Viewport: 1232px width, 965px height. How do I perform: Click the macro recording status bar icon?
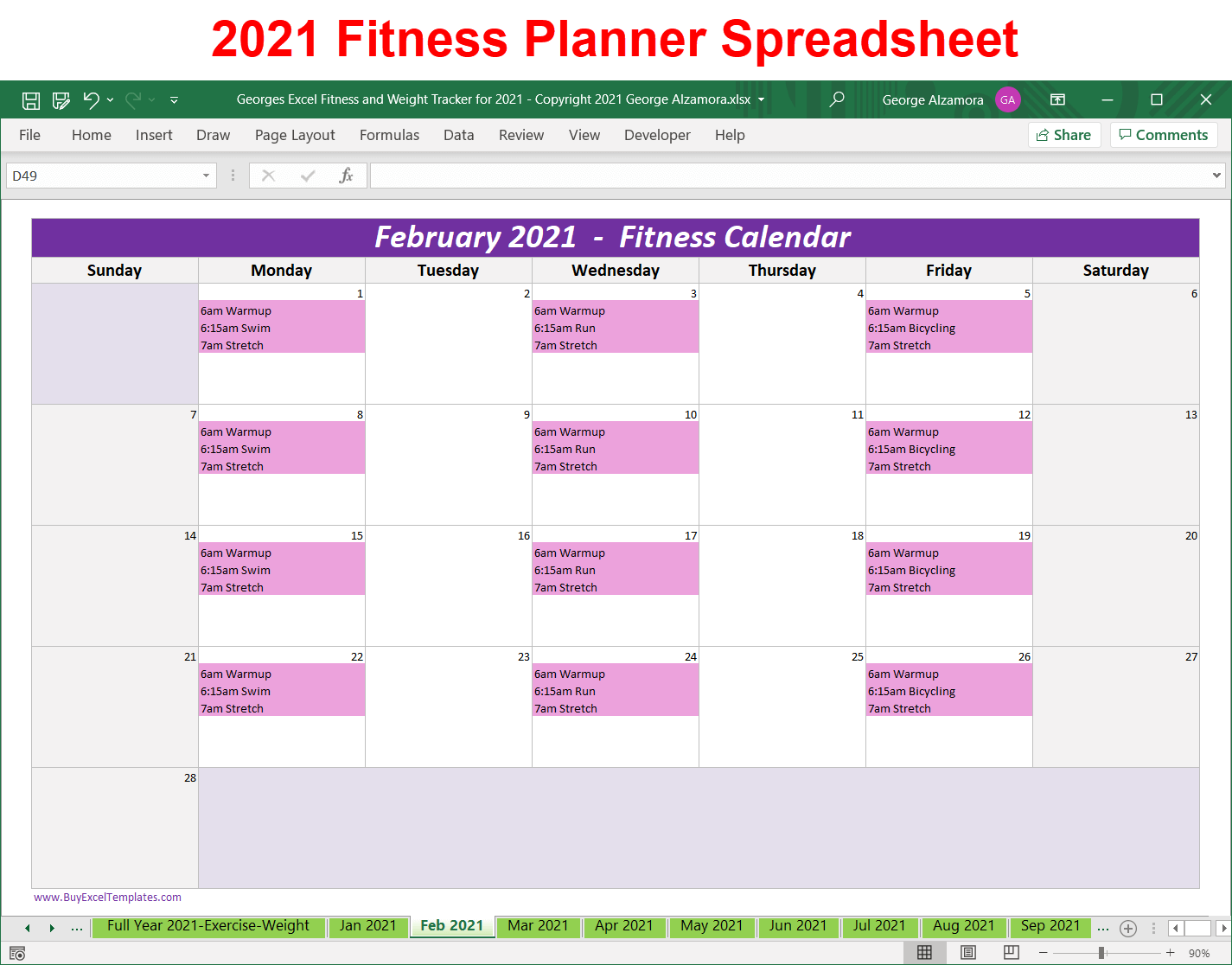point(17,953)
